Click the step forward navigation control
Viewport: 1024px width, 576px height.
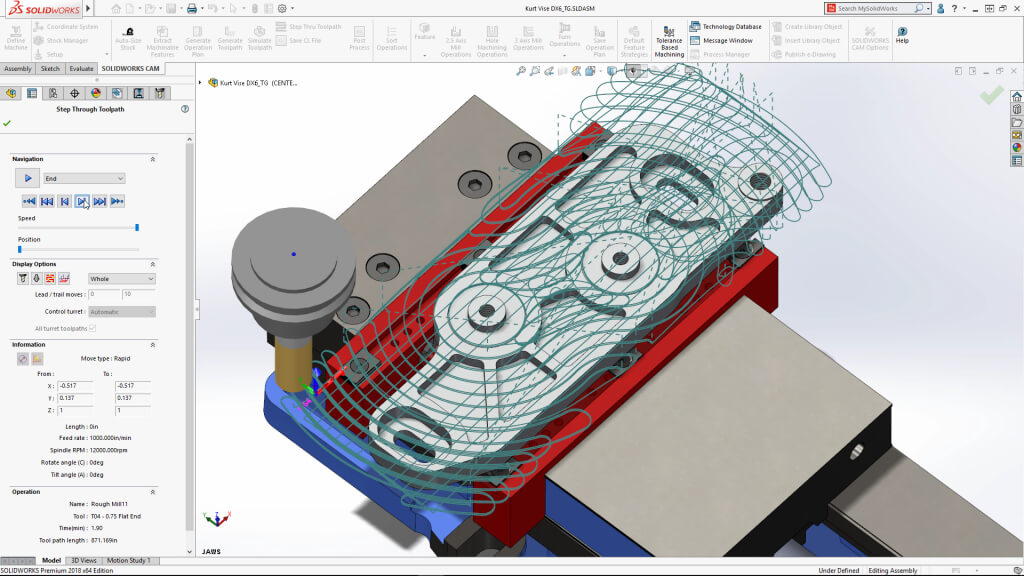coord(84,201)
